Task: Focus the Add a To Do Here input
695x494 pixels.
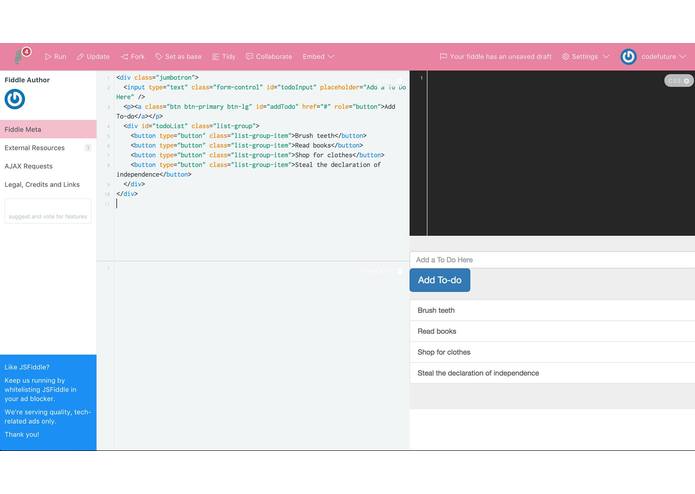Action: pyautogui.click(x=552, y=260)
